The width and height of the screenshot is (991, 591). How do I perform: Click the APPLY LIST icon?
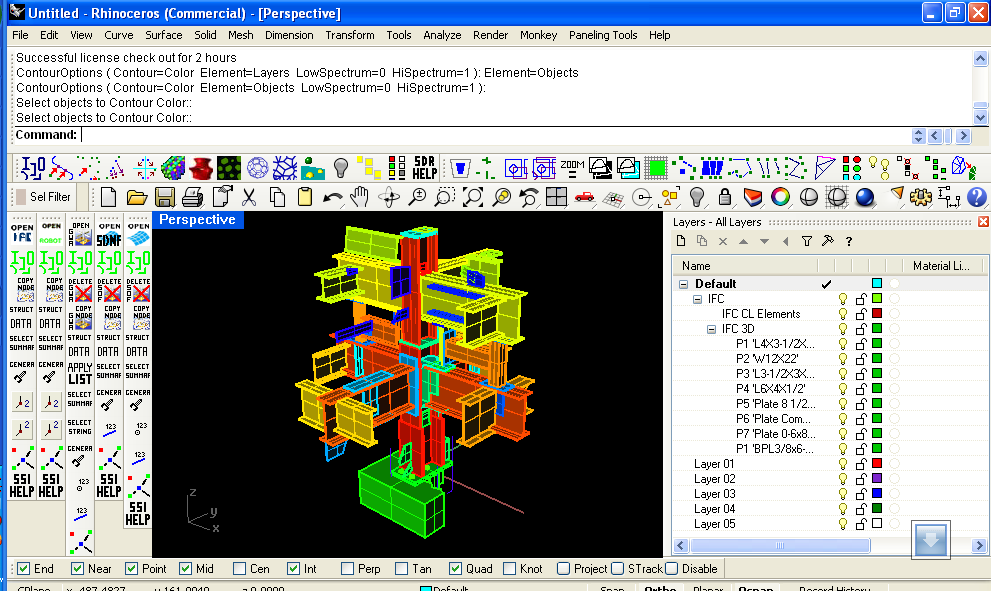tap(80, 374)
